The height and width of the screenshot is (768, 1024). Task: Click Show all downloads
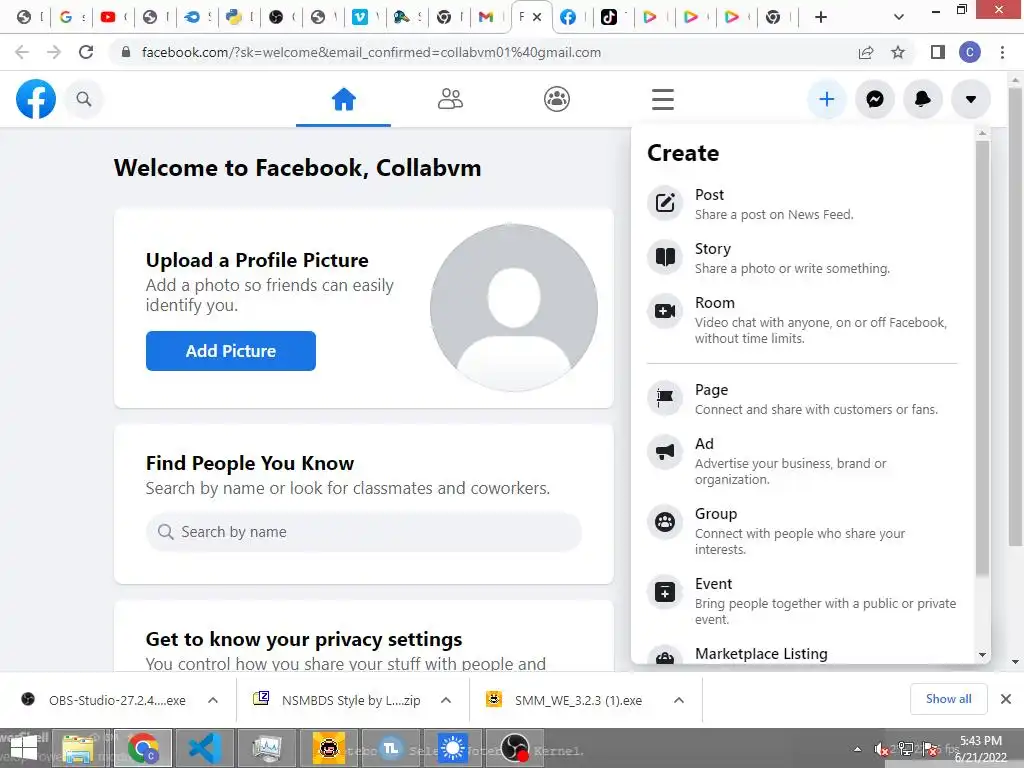(948, 699)
